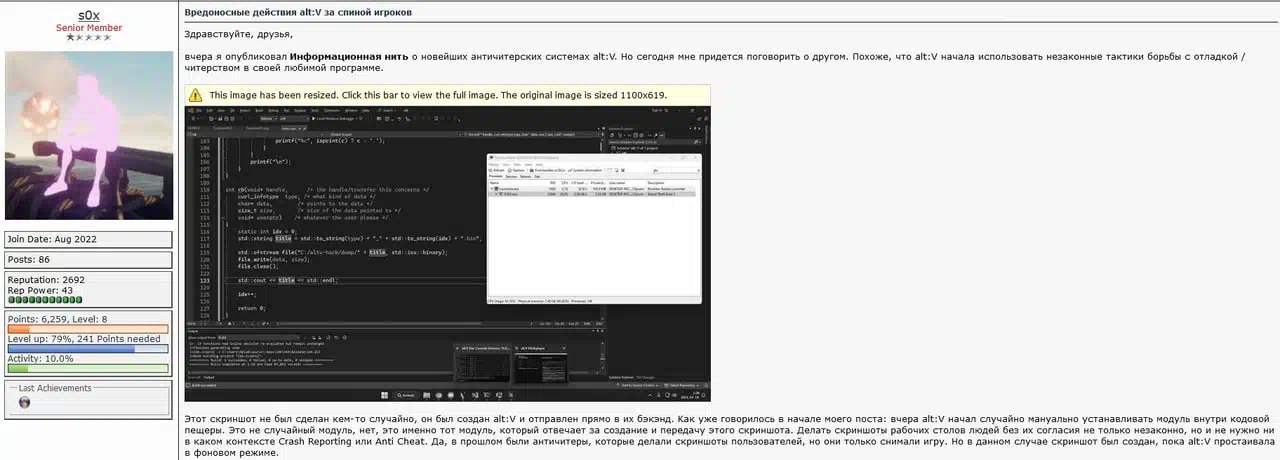Click the s0x avatar image
1280x460 pixels.
pos(89,135)
